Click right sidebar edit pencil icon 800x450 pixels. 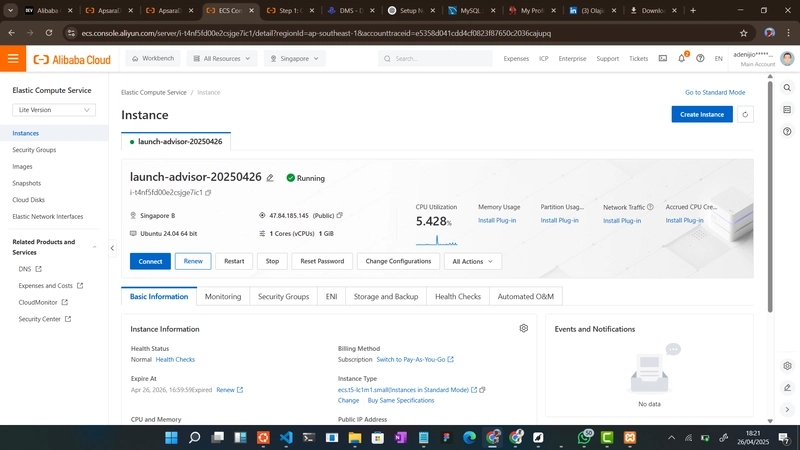pos(787,388)
